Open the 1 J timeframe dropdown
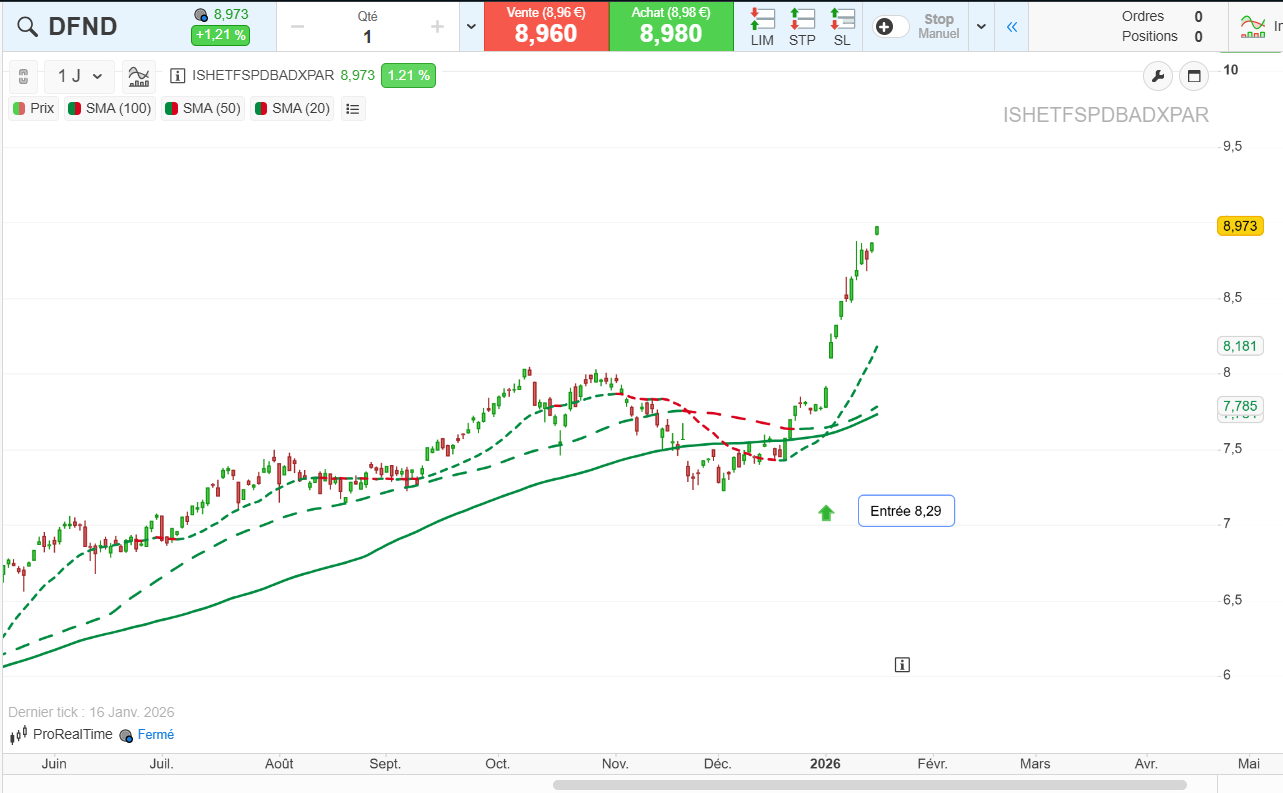Screen dimensions: 1283x793 tap(80, 76)
